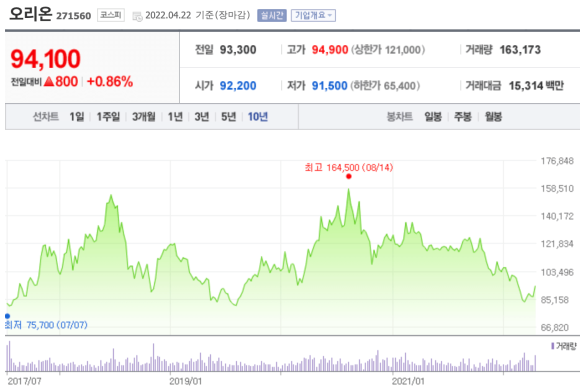Select the 1일 line chart tab
The height and width of the screenshot is (392, 580).
(77, 117)
